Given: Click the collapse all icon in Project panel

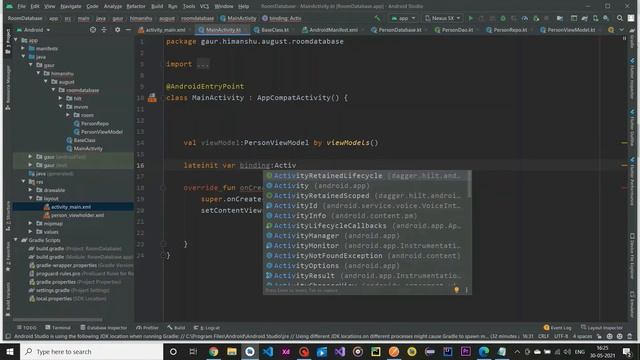Looking at the screenshot, I should [104, 30].
